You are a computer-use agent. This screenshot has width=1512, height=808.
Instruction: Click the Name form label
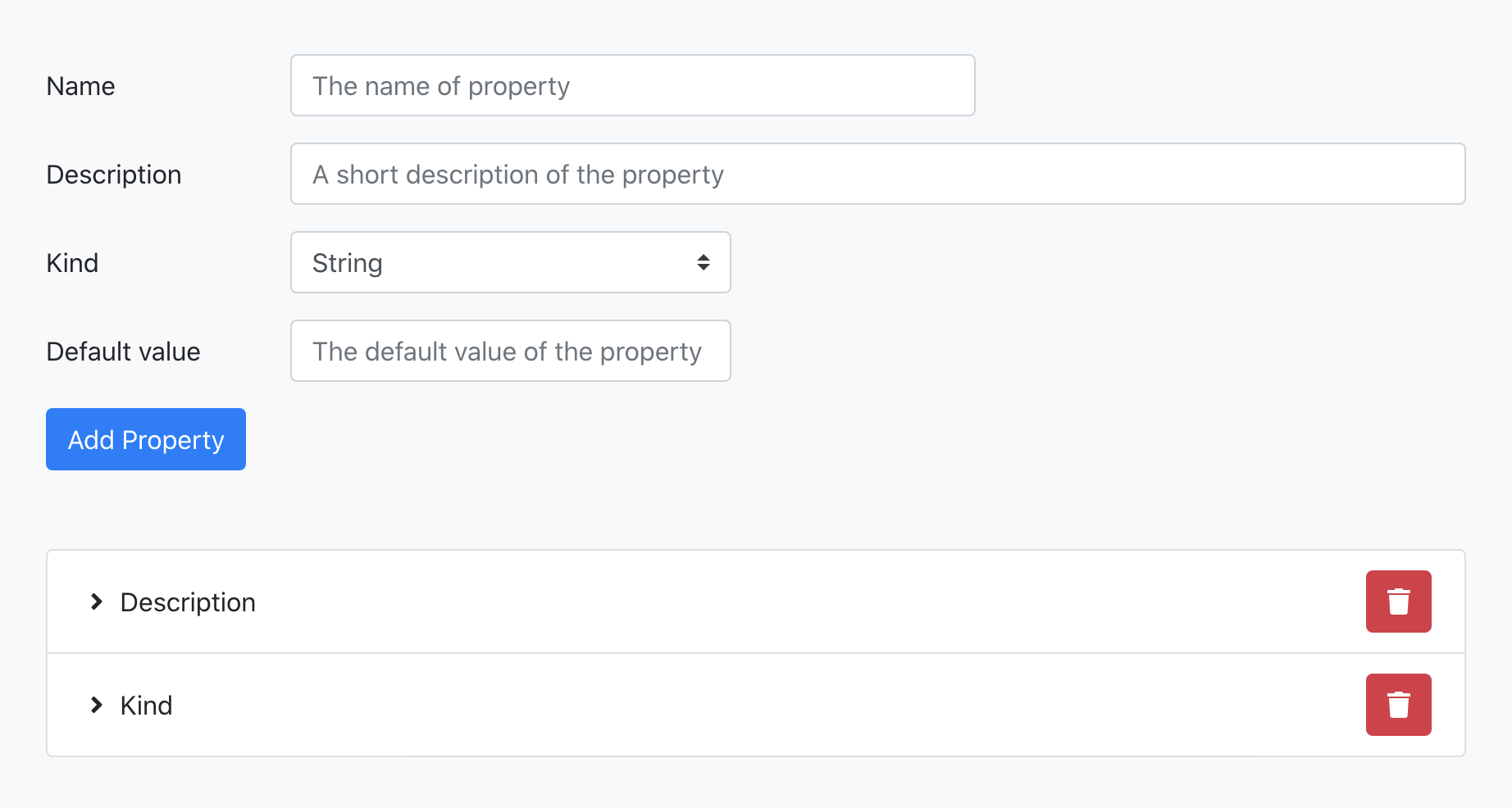(x=80, y=86)
